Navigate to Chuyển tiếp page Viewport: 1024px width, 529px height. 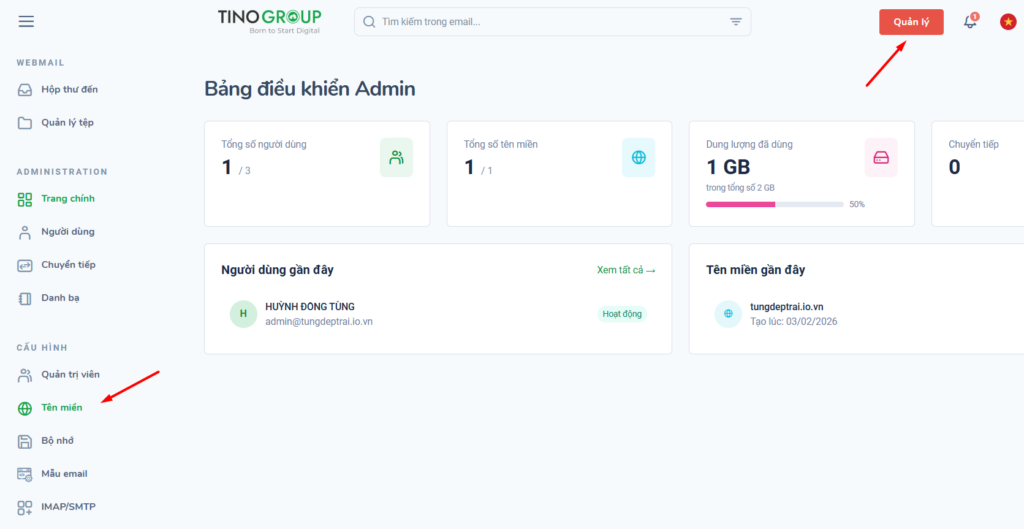[68, 265]
